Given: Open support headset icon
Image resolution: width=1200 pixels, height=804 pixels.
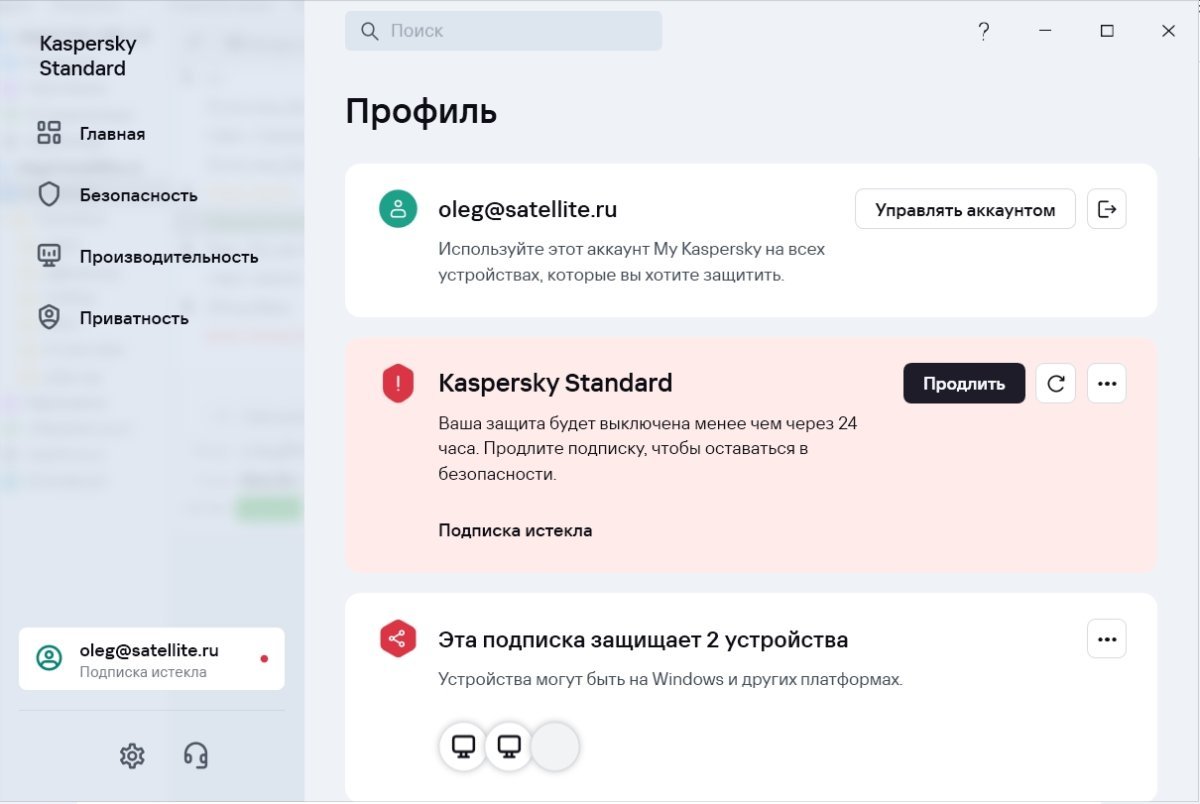Looking at the screenshot, I should tap(196, 755).
